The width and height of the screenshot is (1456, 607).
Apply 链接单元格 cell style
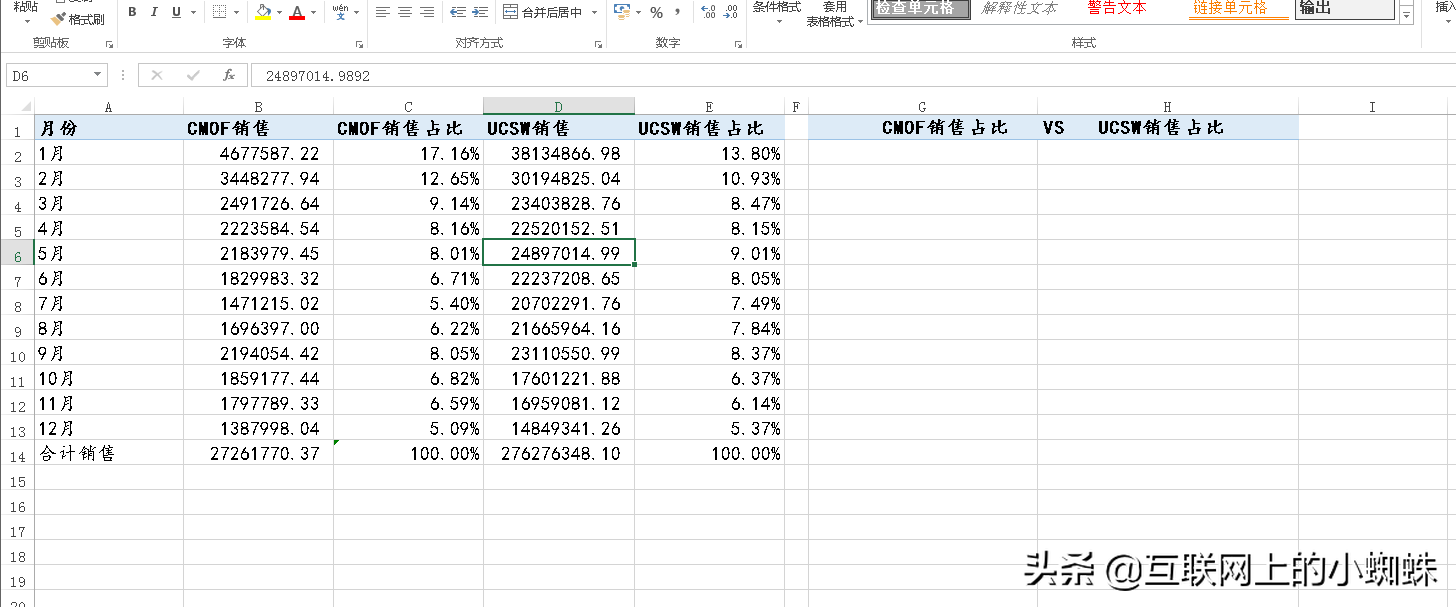click(x=1238, y=8)
